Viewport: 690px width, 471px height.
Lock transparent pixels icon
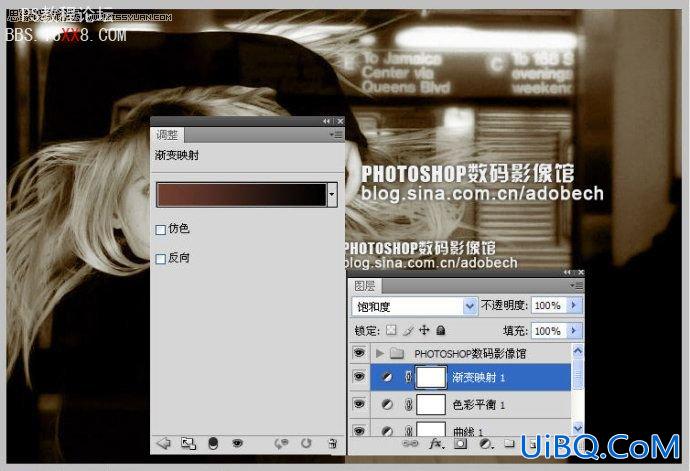(391, 330)
